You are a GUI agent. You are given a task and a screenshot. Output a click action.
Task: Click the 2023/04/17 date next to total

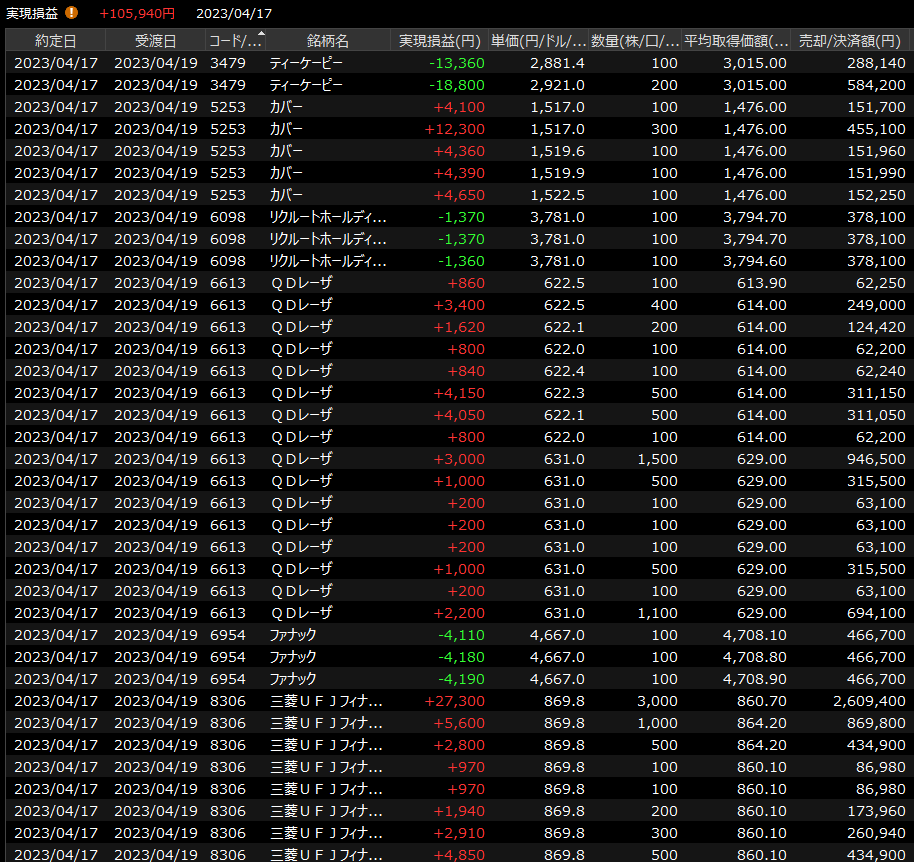[234, 14]
